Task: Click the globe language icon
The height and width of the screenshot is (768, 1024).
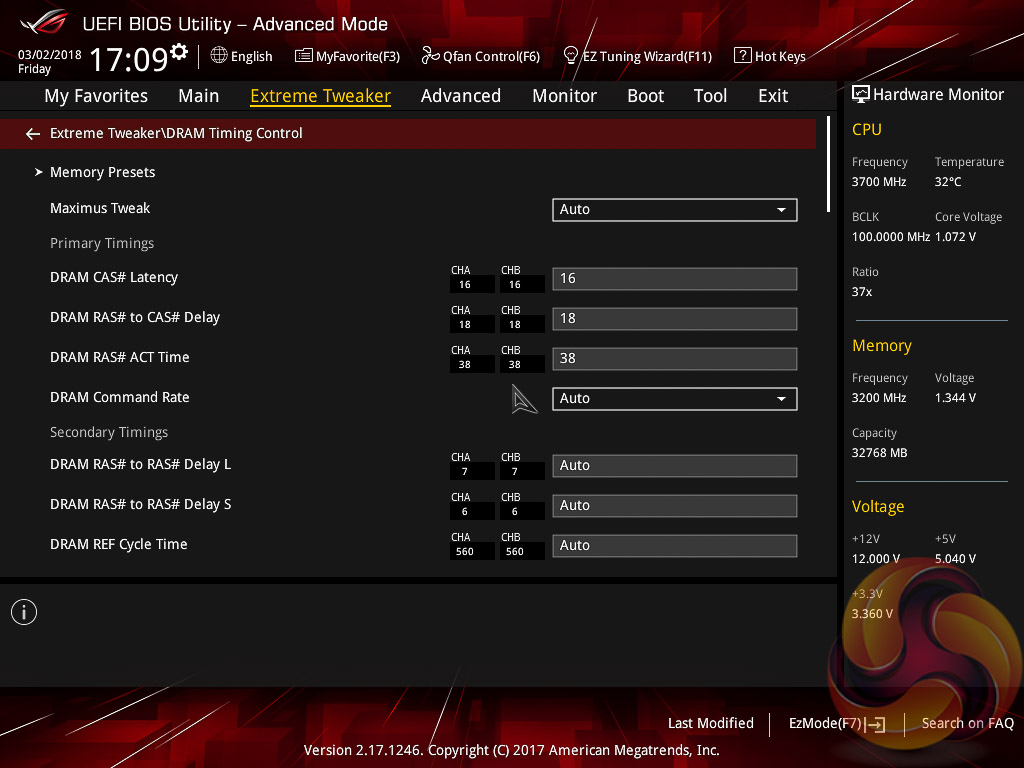Action: pos(219,56)
